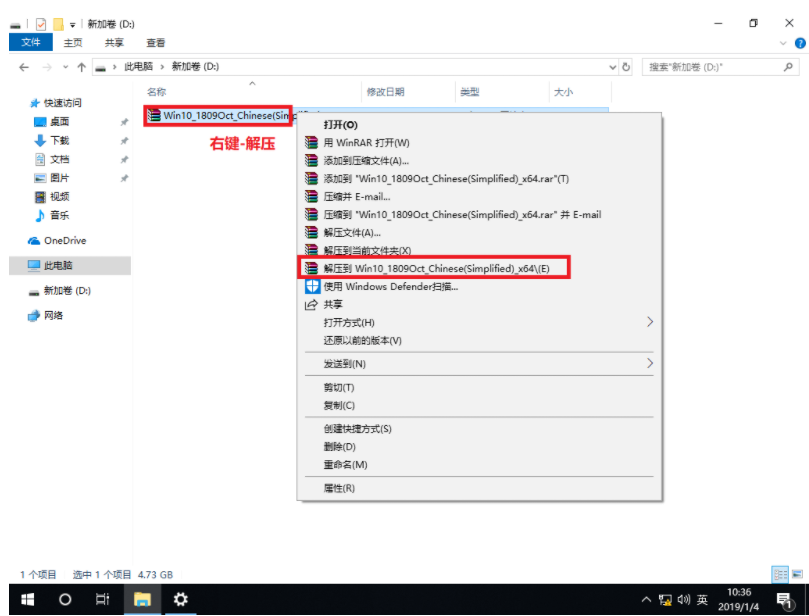The height and width of the screenshot is (616, 809).
Task: Switch to large icons view layout
Action: pos(795,574)
